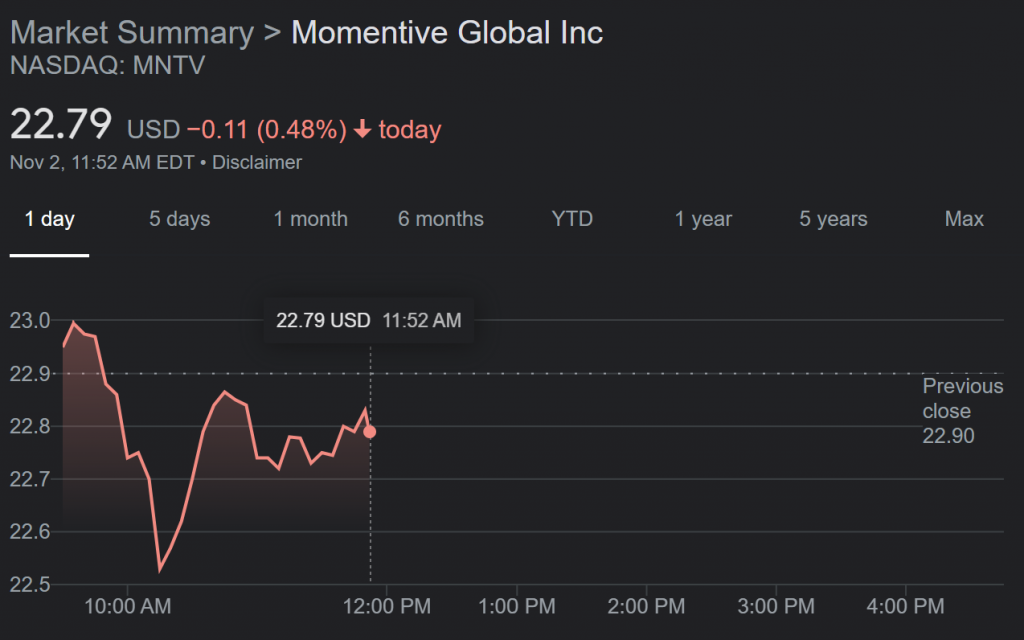Select the 1 day tab
This screenshot has height=640, width=1024.
tap(49, 219)
